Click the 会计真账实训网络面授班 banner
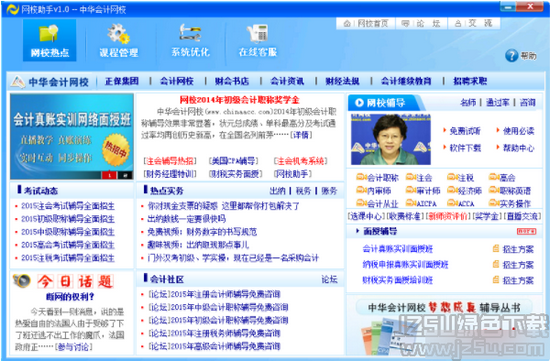Image resolution: width=550 pixels, height=361 pixels. [x=72, y=136]
